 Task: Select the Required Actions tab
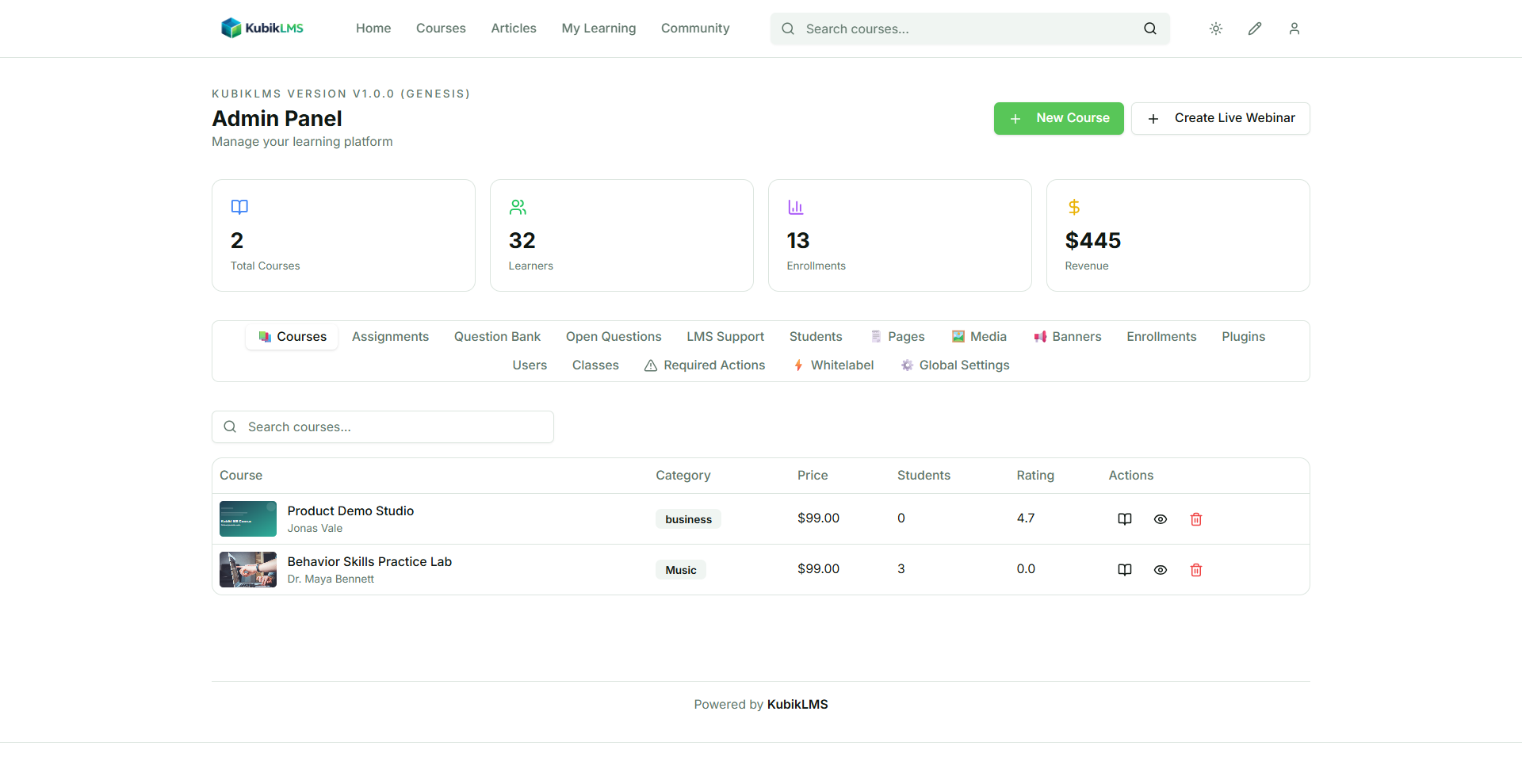pos(705,365)
